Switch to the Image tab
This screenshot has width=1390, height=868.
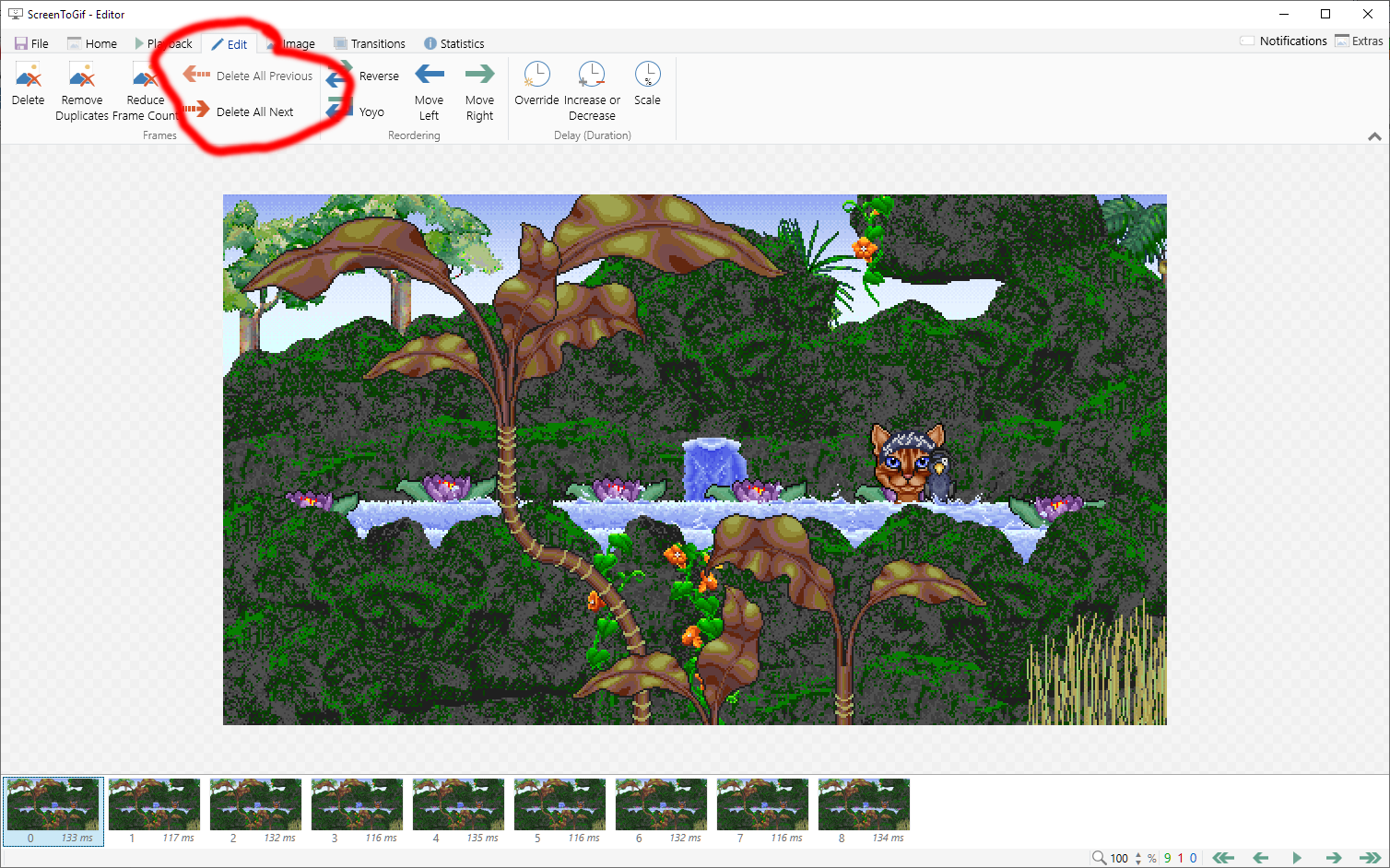click(x=290, y=43)
